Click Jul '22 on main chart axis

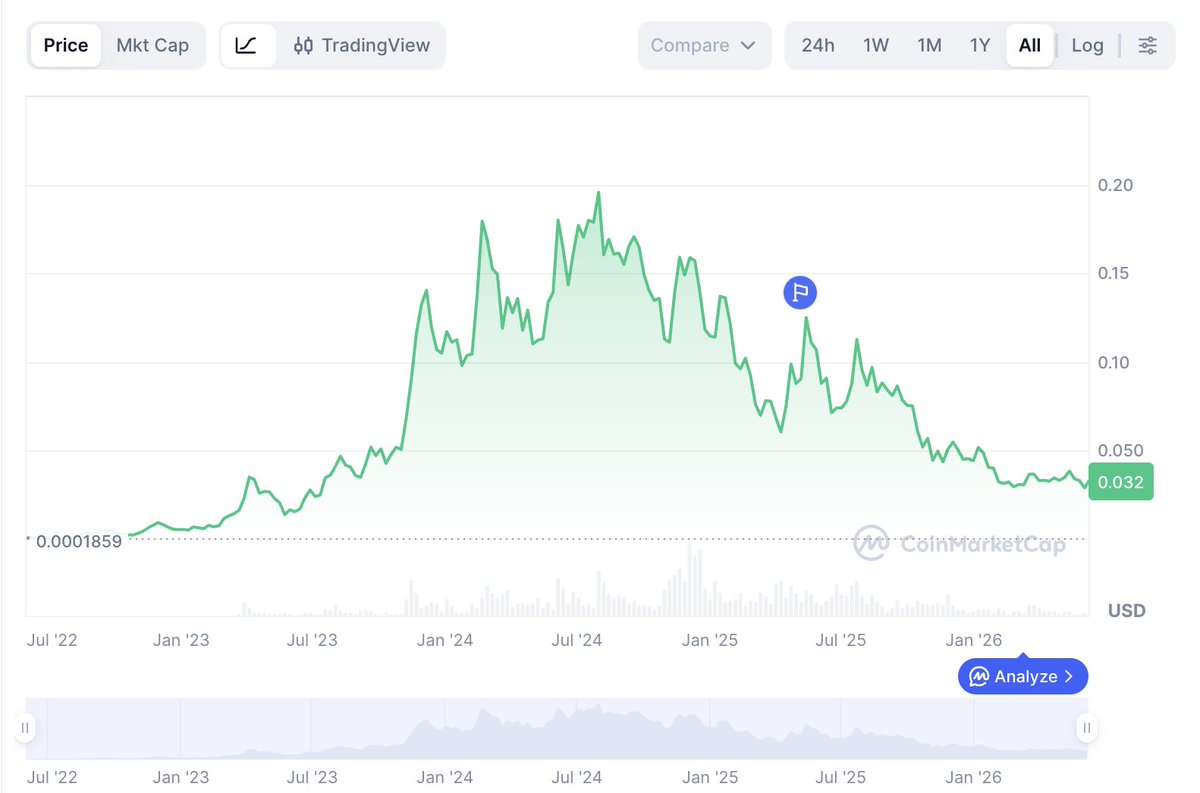pos(52,640)
